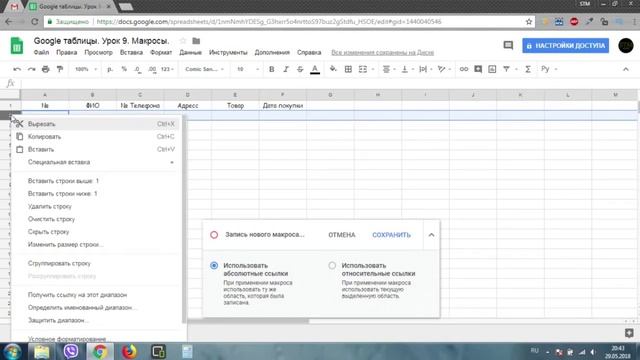Screen dimensions: 640x360
Task: Click the Windows Start button
Action: tap(12, 351)
